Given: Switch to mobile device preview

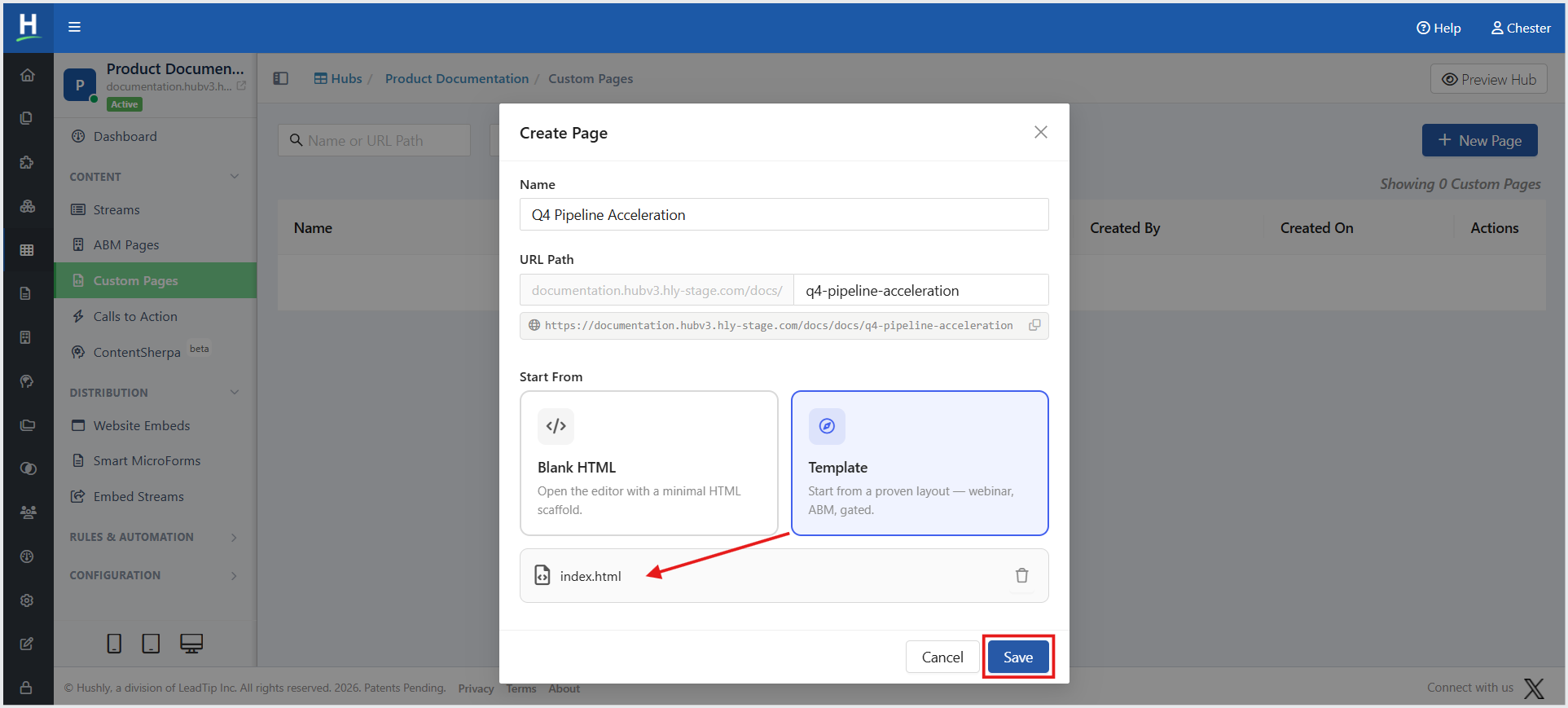Looking at the screenshot, I should [114, 644].
